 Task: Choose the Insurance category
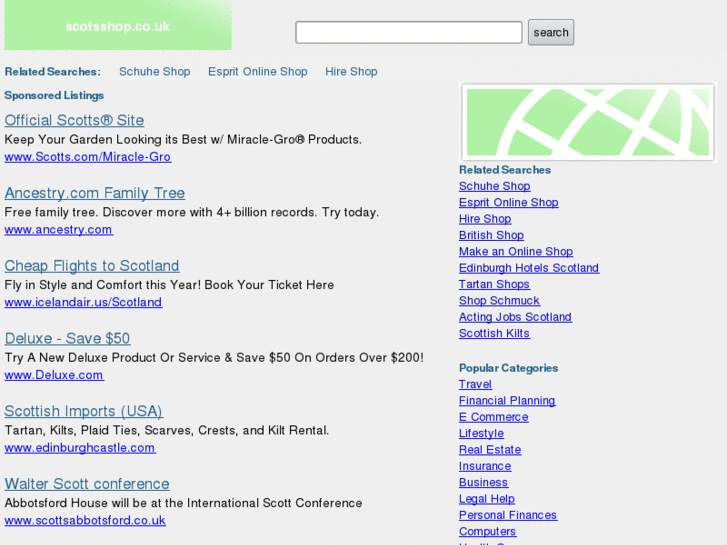point(485,466)
